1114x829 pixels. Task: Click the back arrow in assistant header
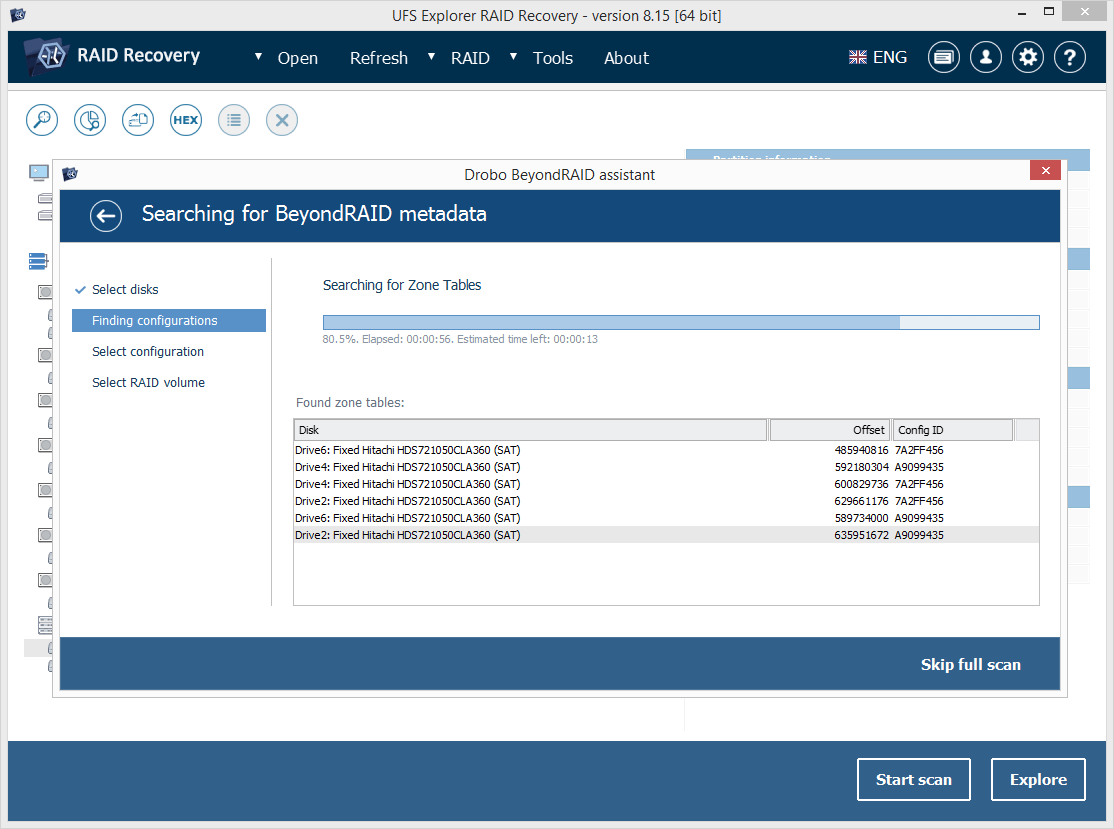(106, 216)
